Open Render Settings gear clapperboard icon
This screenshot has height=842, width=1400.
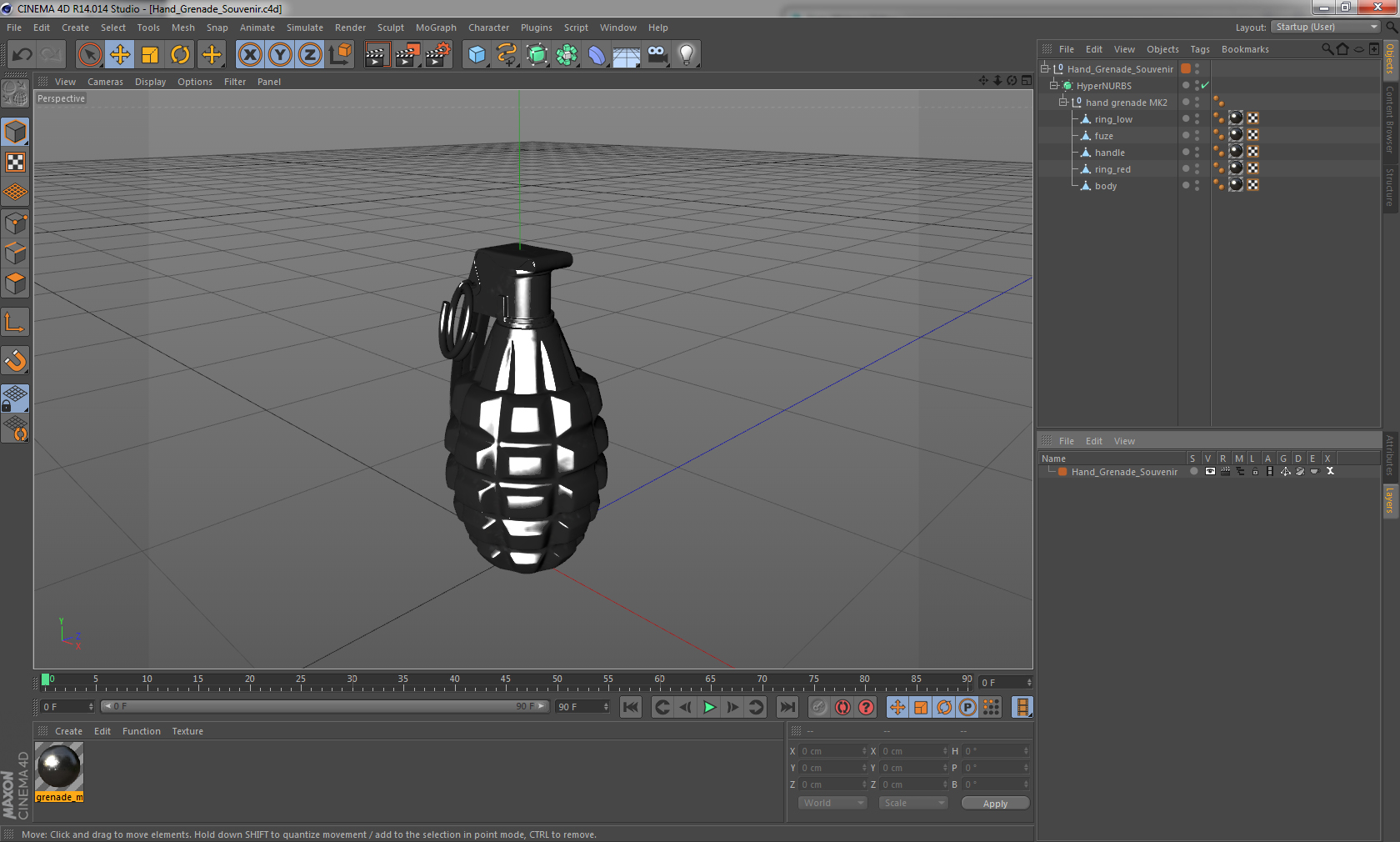(x=438, y=55)
